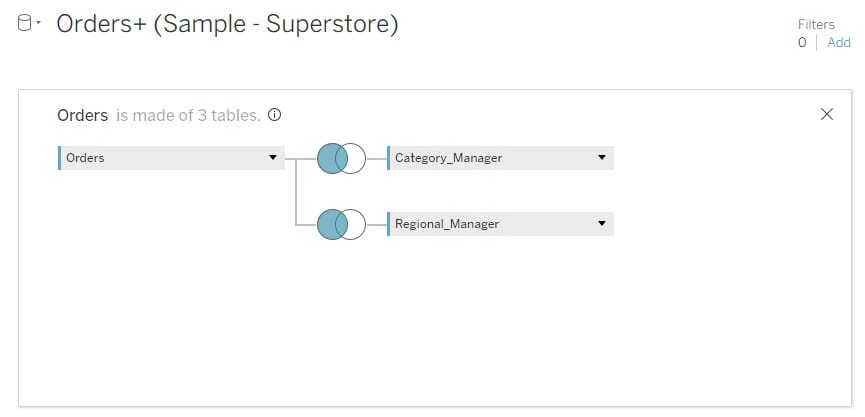Click the 'is made of 3 tables' text
Image resolution: width=865 pixels, height=417 pixels.
click(x=188, y=115)
